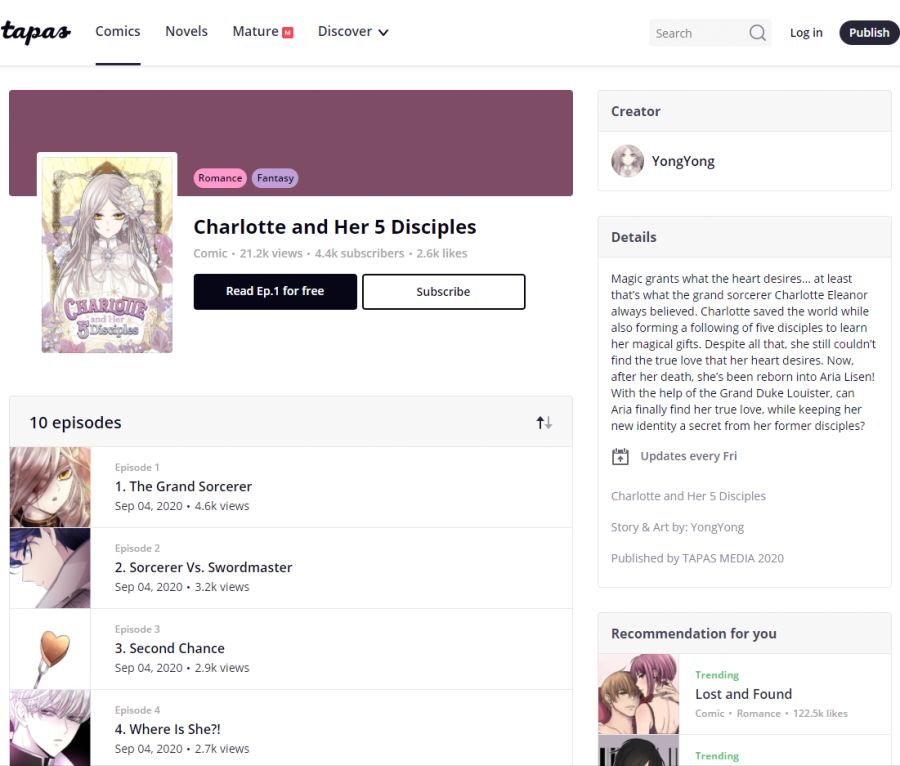
Task: Click the sort episodes order icon
Action: click(544, 423)
